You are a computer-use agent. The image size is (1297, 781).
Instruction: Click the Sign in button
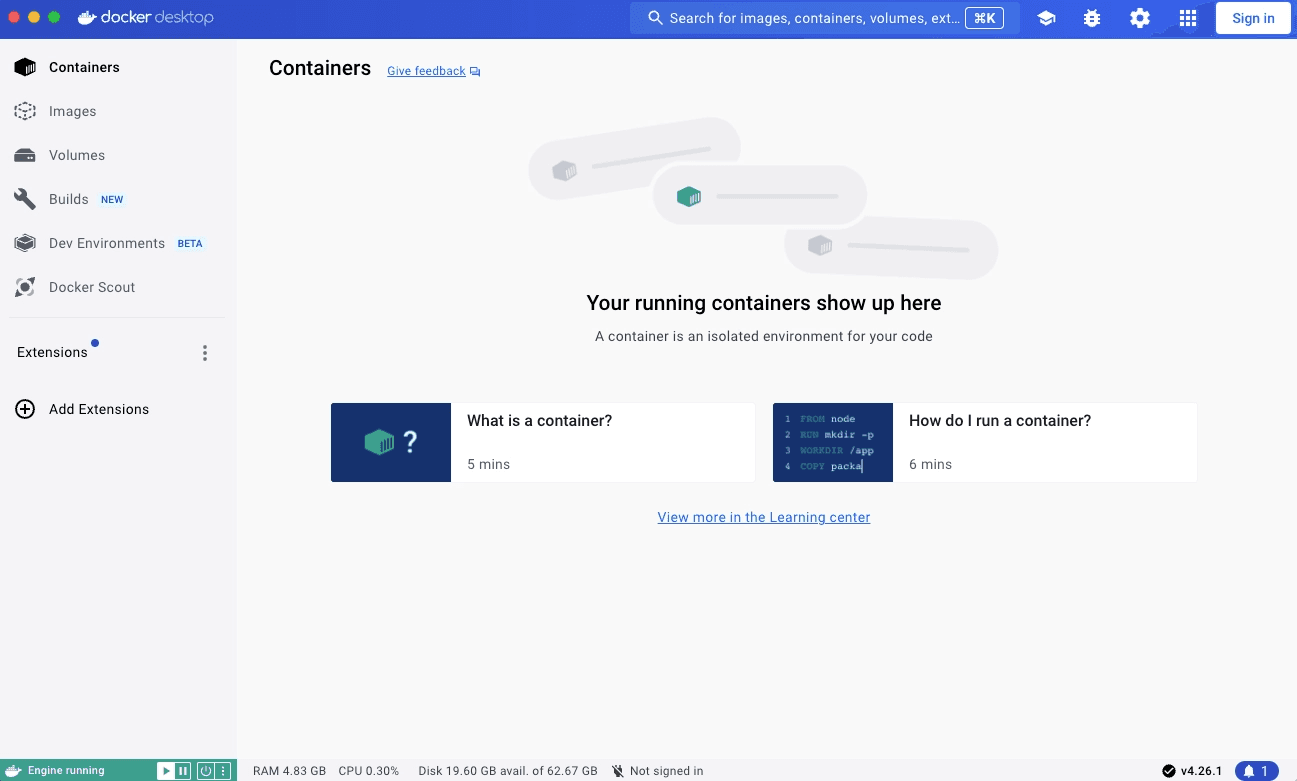pos(1252,18)
